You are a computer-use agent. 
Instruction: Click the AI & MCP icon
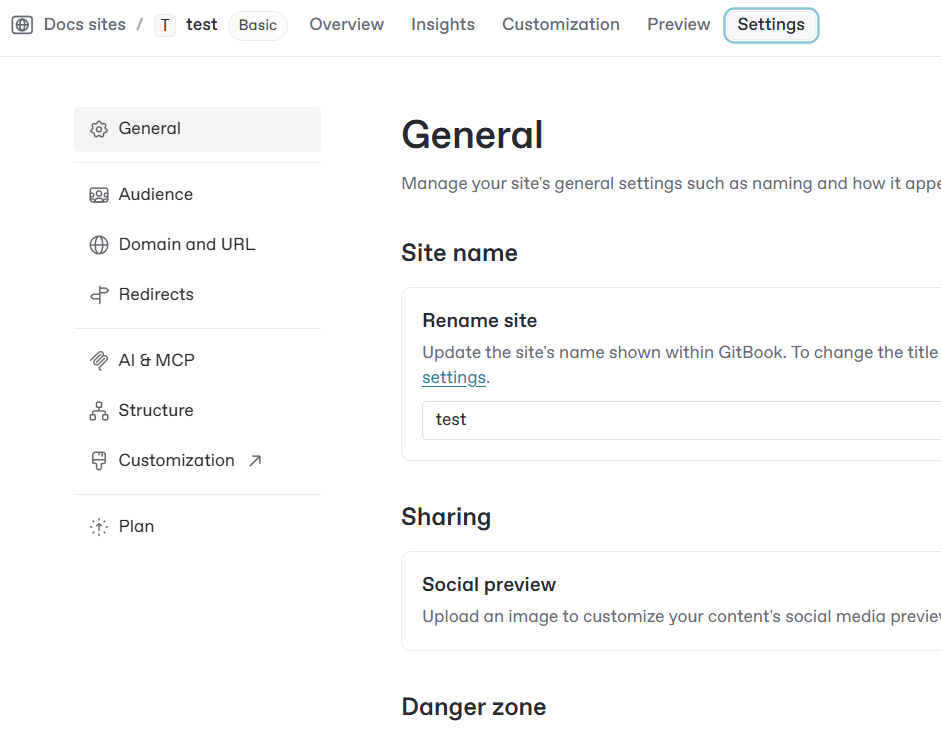click(98, 361)
